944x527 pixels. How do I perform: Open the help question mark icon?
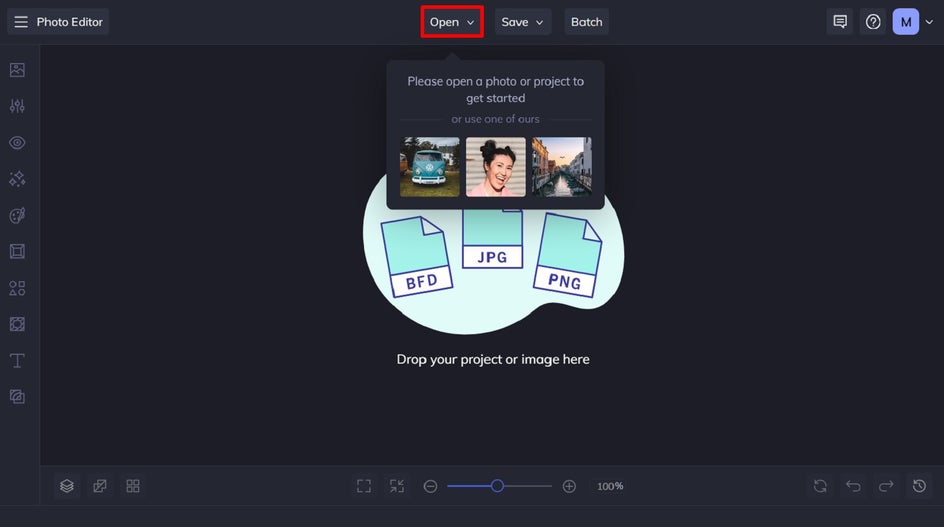pos(873,22)
